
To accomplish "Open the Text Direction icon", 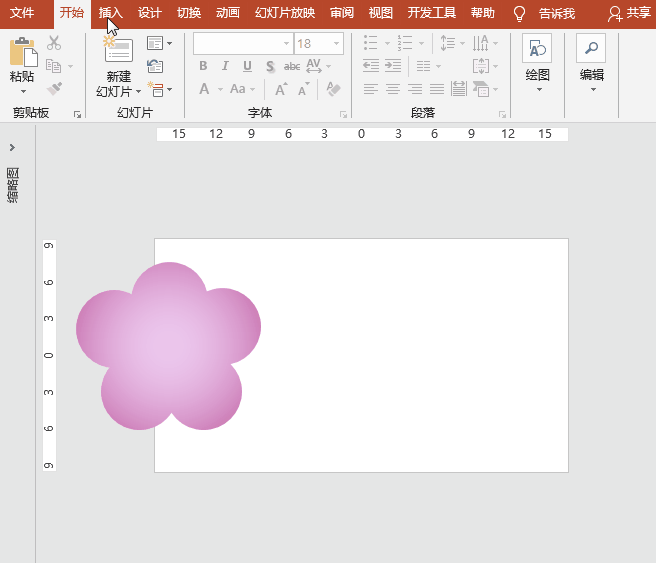I will click(x=481, y=43).
